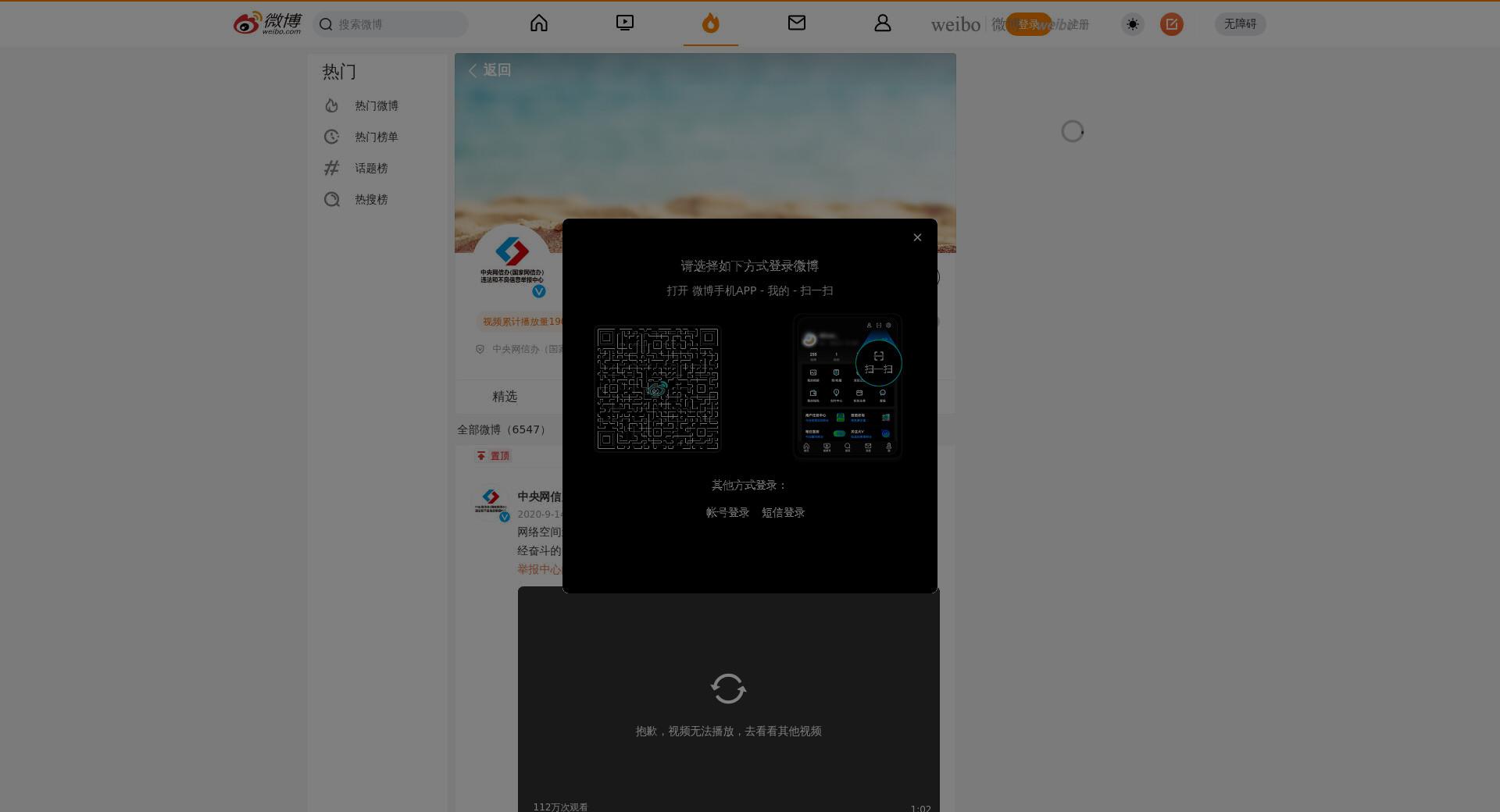Click the 返回 back link
This screenshot has width=1500, height=812.
pos(490,70)
